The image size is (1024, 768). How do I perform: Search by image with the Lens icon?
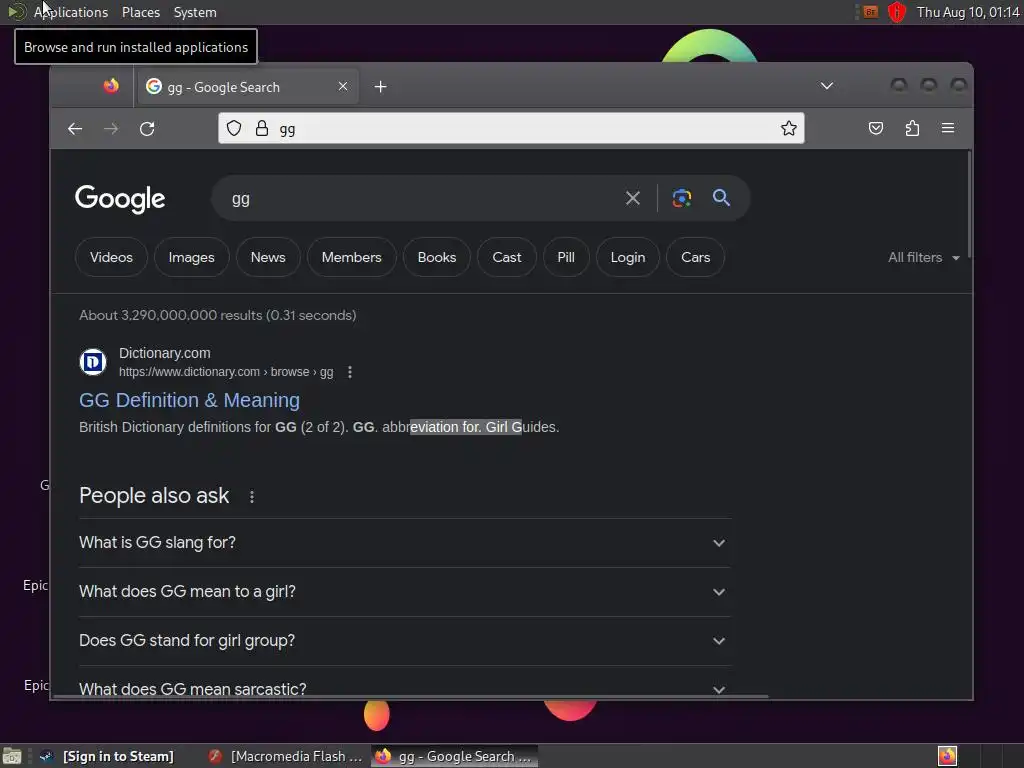682,198
